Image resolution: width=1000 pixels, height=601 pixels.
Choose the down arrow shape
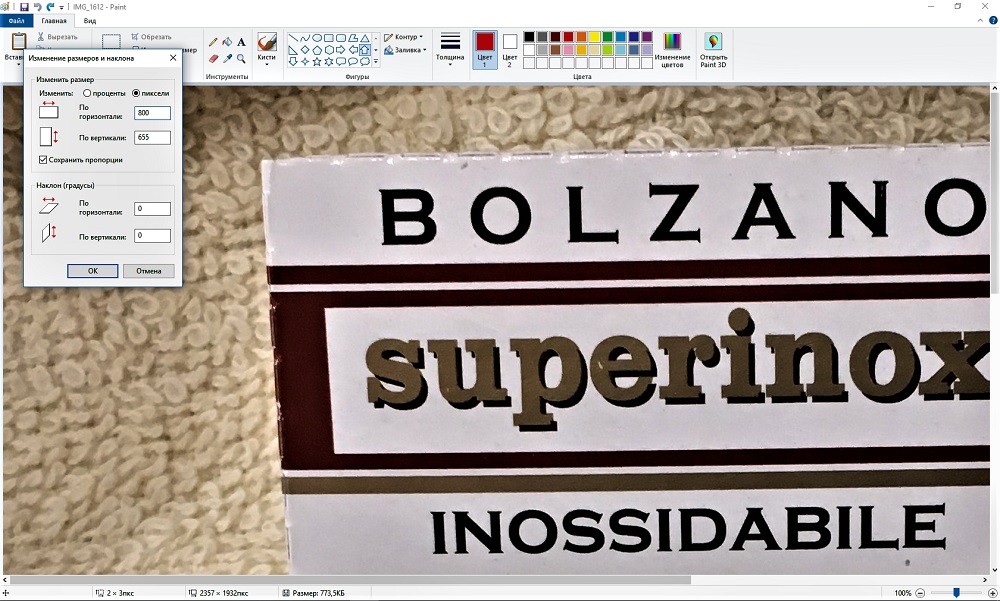coord(293,61)
